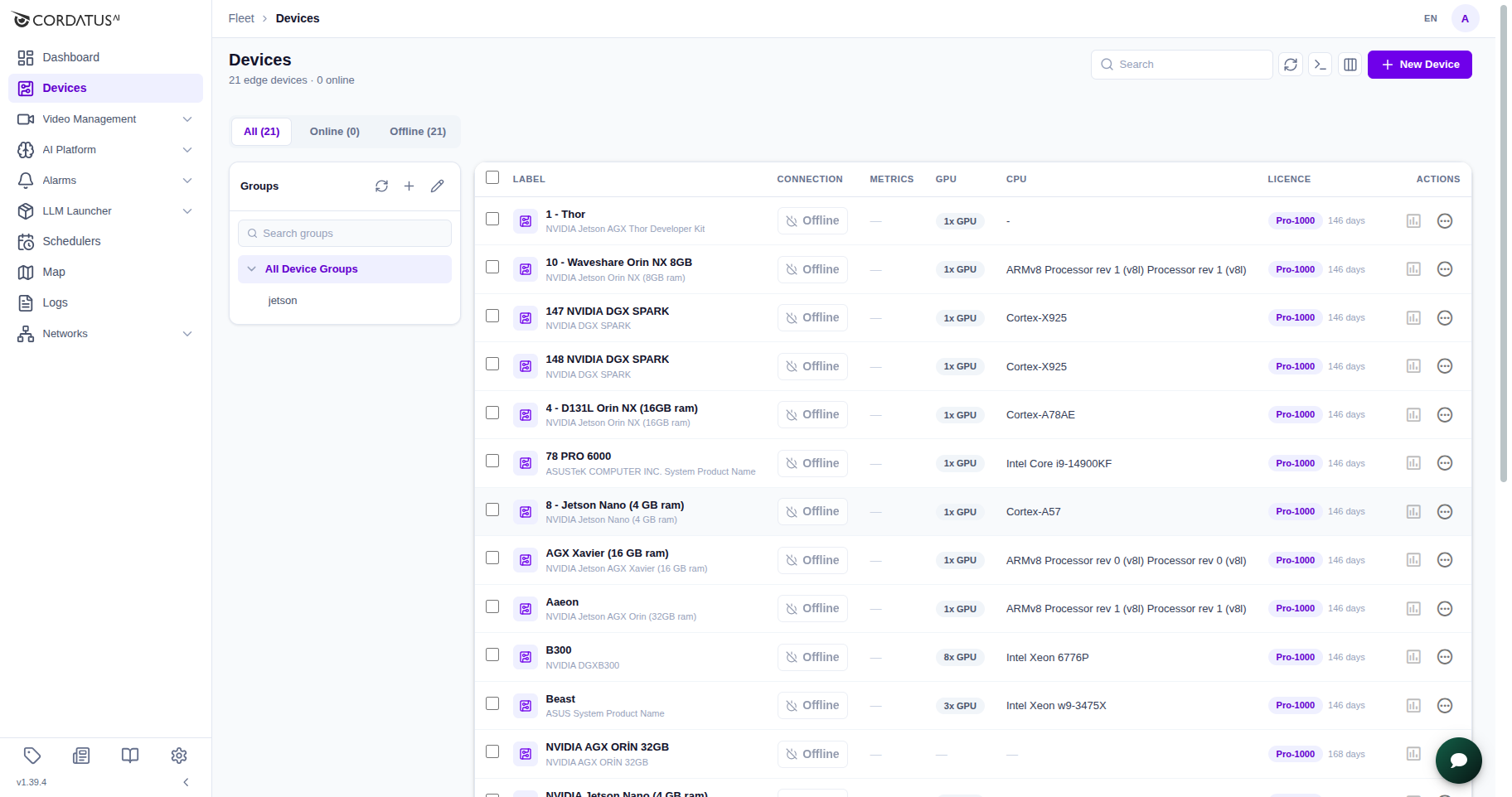Click the New Device button
Image resolution: width=1512 pixels, height=797 pixels.
[1420, 65]
